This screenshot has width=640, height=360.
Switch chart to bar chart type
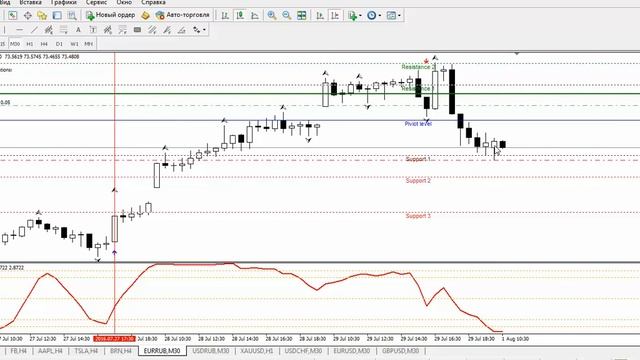coord(225,16)
